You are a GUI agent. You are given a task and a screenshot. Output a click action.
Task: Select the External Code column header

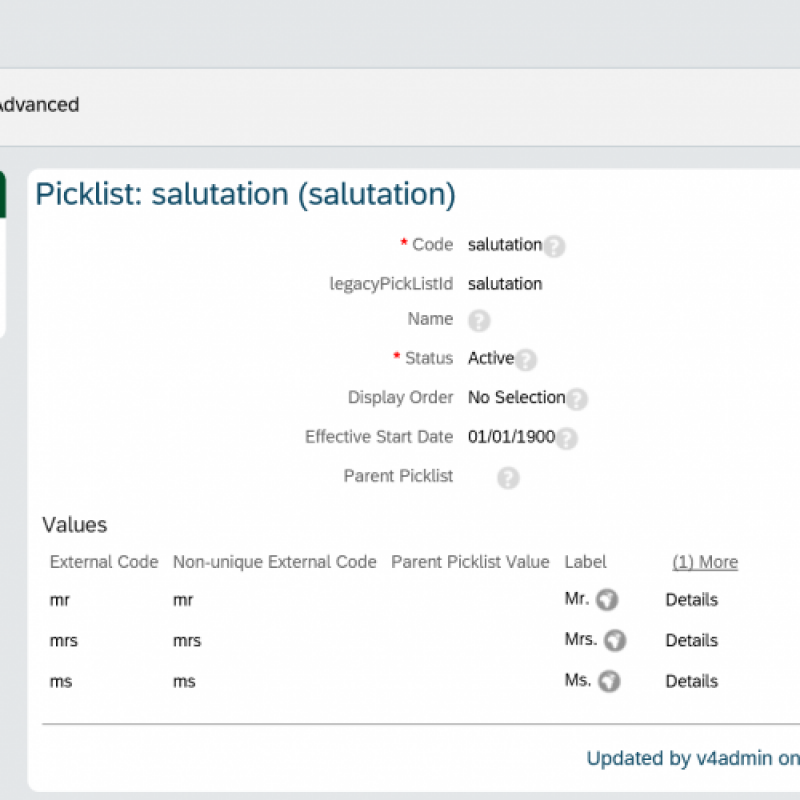tap(104, 562)
